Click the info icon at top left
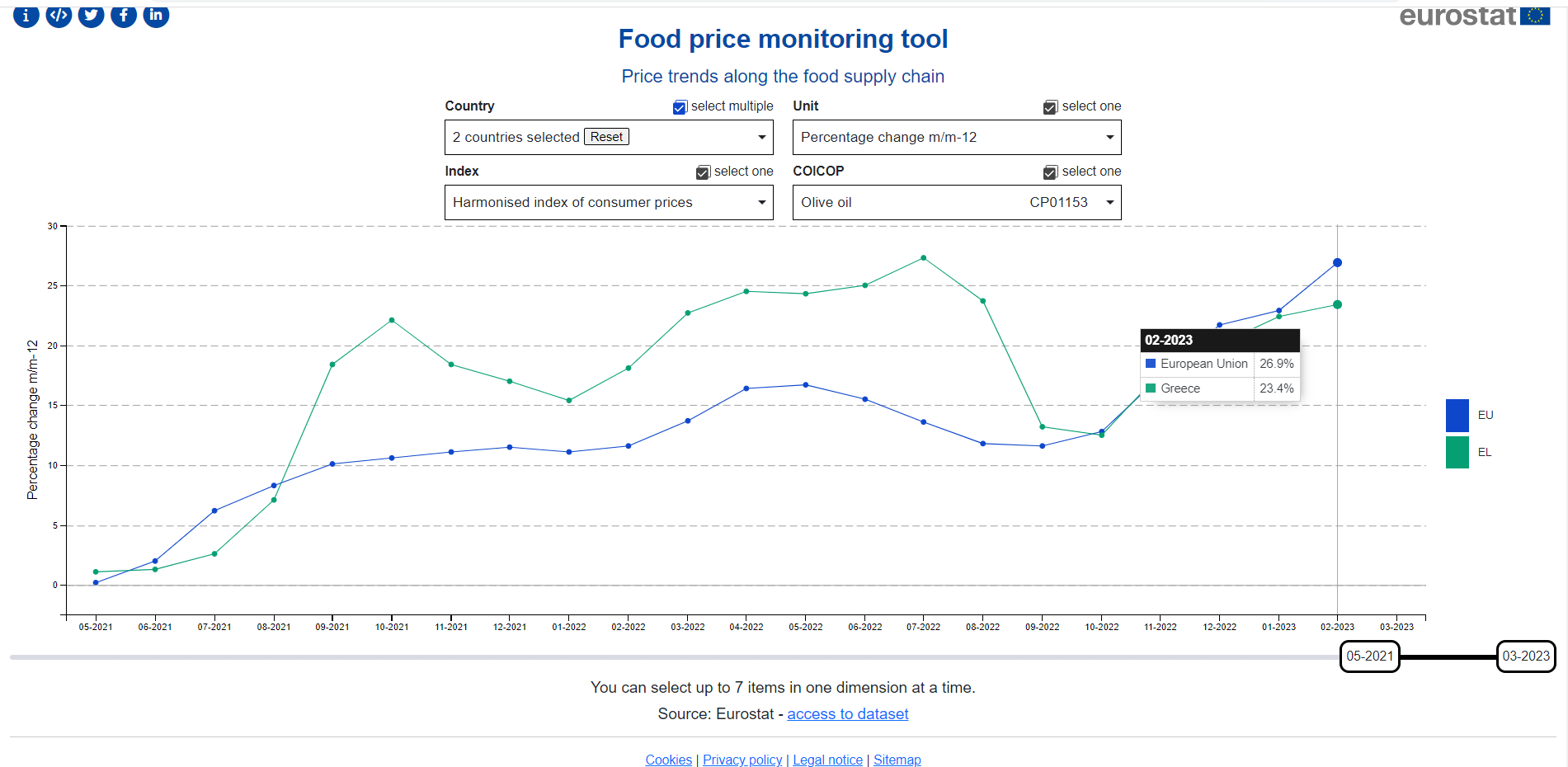The height and width of the screenshot is (767, 1568). [x=26, y=16]
